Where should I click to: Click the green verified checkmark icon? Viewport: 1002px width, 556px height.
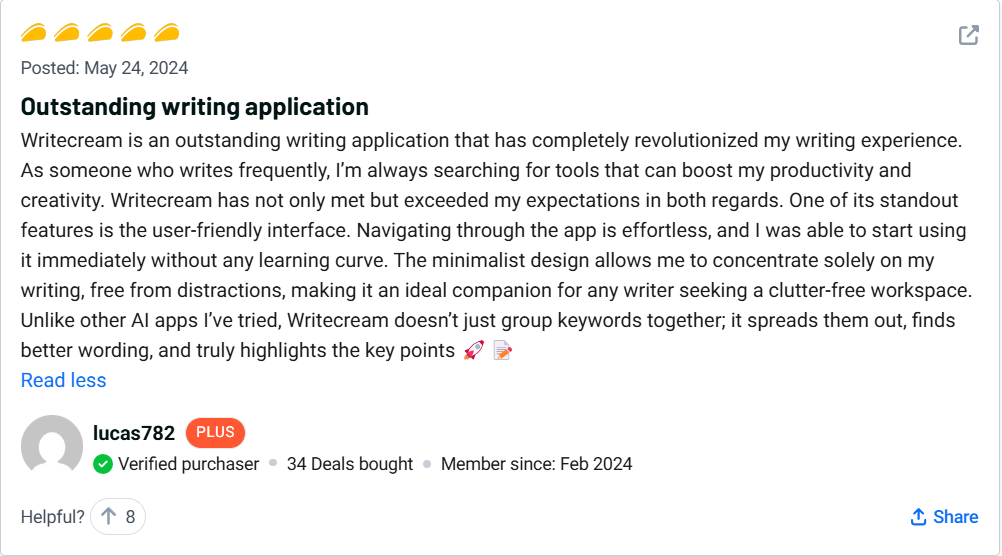coord(103,464)
